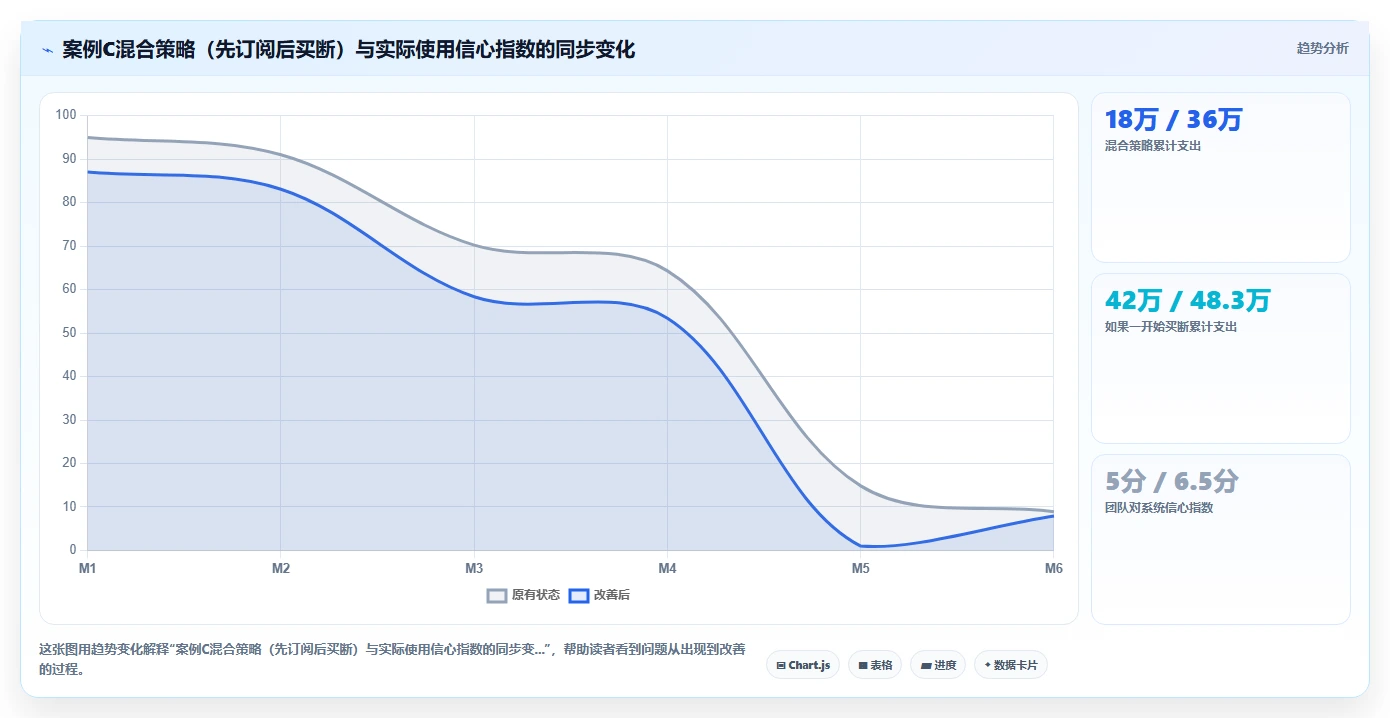Open the 42万 / 48.3万 stat card
Image resolution: width=1390 pixels, height=718 pixels.
pyautogui.click(x=1220, y=358)
